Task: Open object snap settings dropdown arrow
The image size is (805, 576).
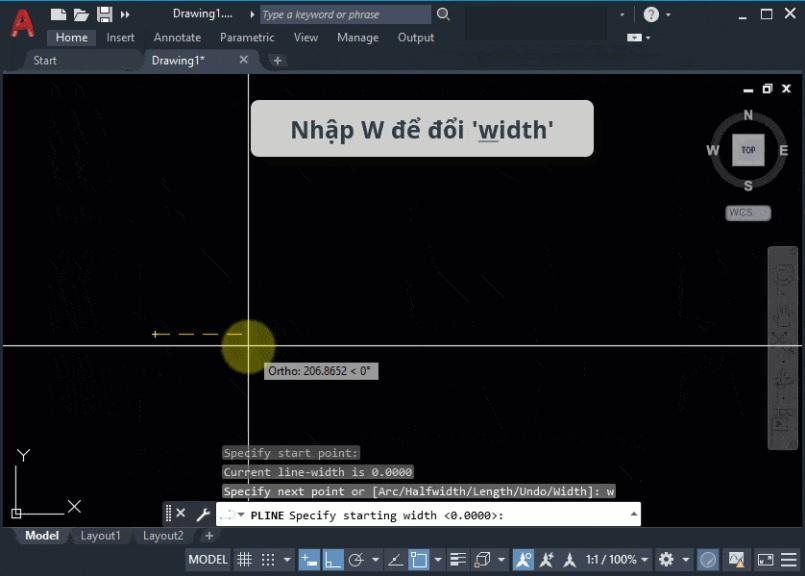Action: [438, 560]
